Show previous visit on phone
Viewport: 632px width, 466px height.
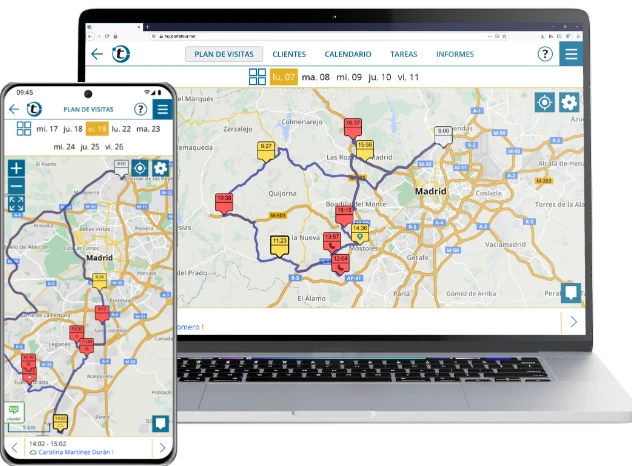coord(15,447)
